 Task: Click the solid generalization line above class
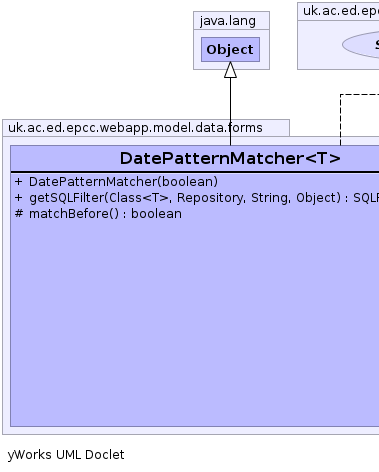click(230, 112)
